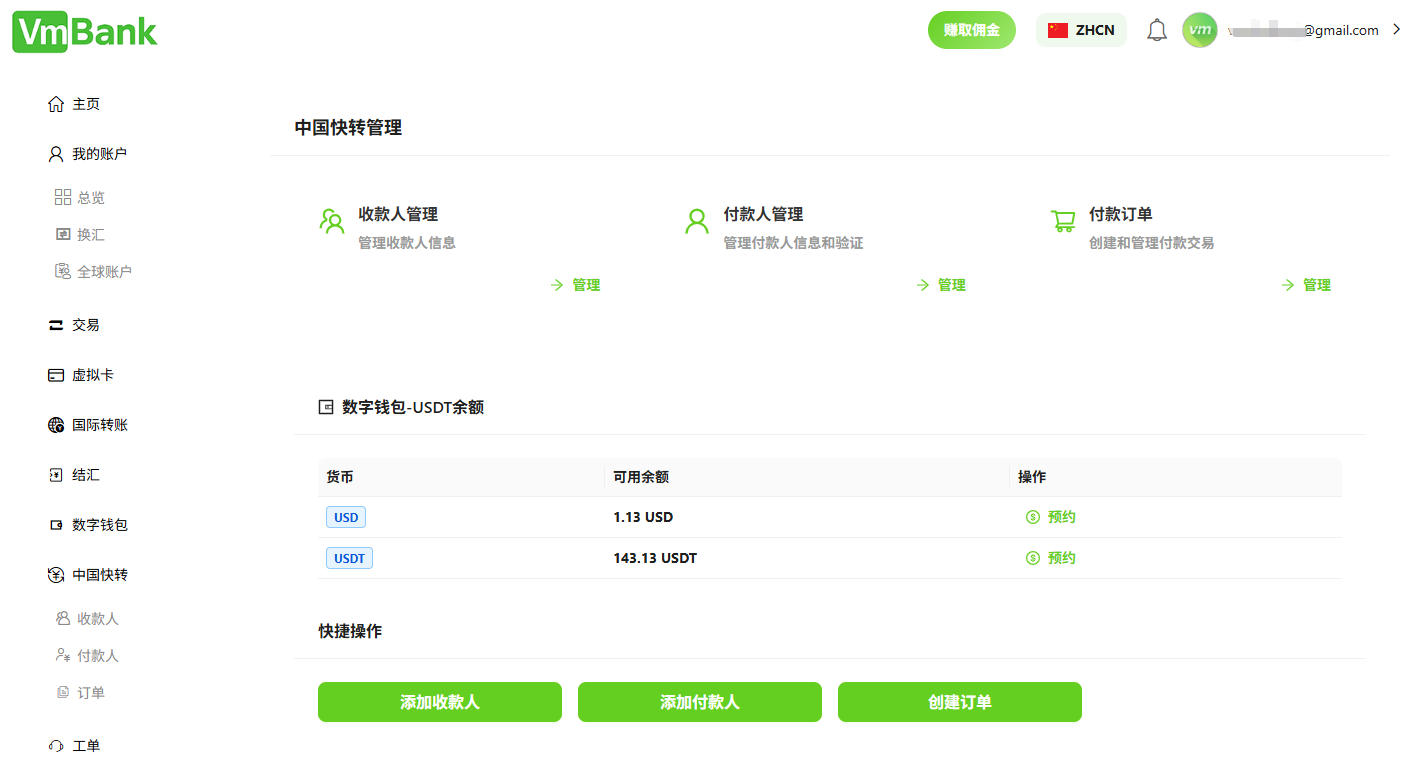
Task: Select the 交易 sidebar icon
Action: 56,324
